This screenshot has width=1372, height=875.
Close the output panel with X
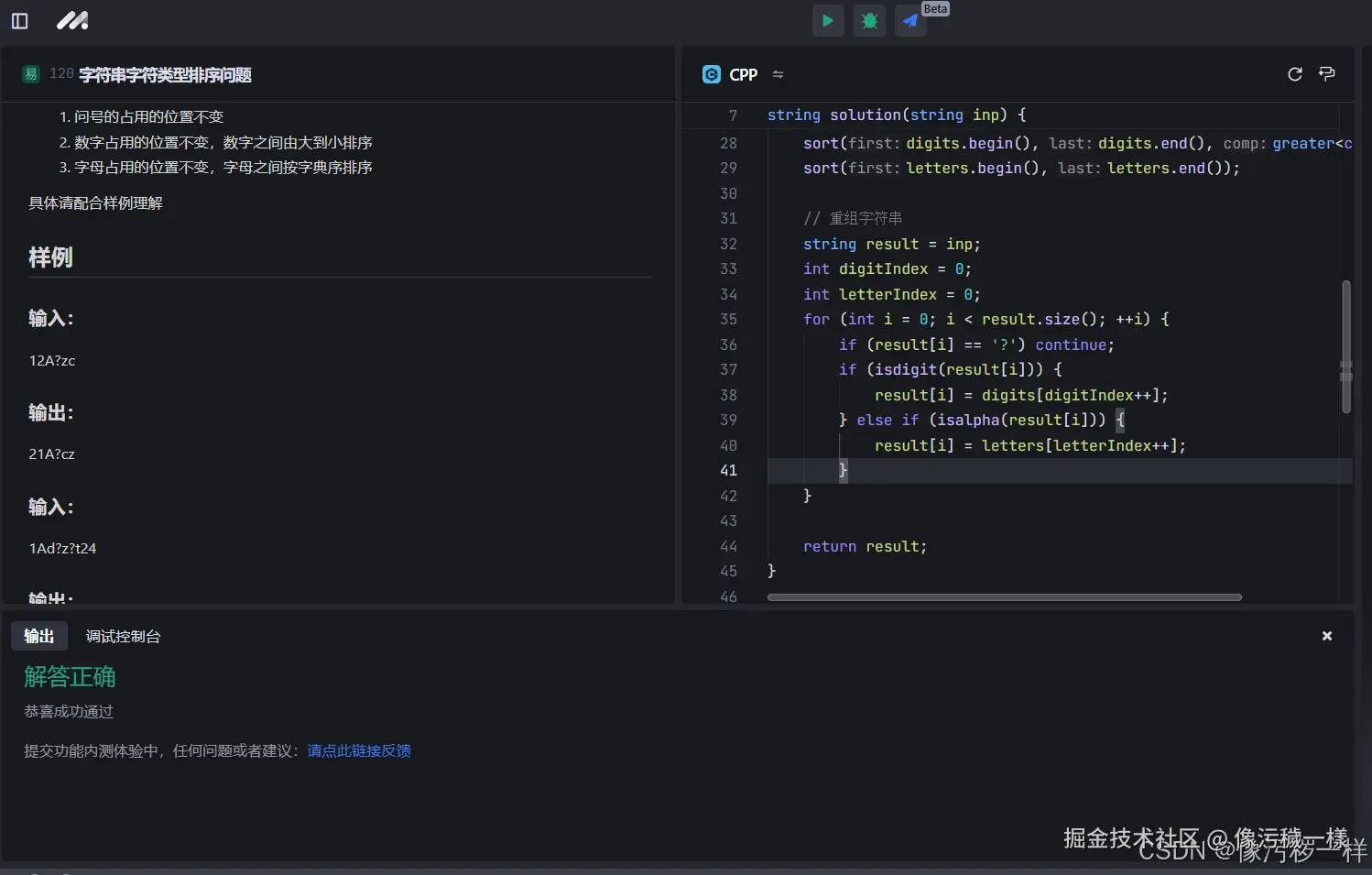point(1326,636)
